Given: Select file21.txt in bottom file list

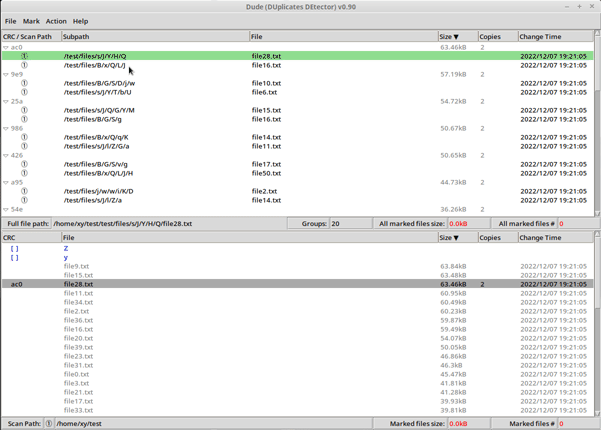Looking at the screenshot, I should [x=78, y=392].
